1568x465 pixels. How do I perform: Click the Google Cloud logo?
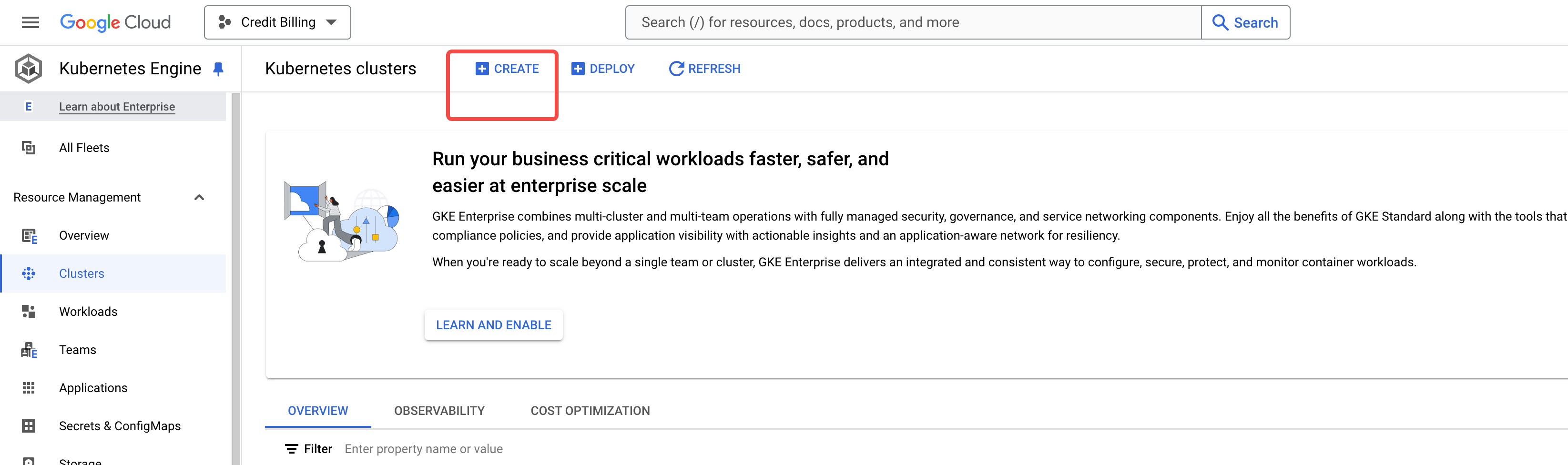tap(115, 22)
